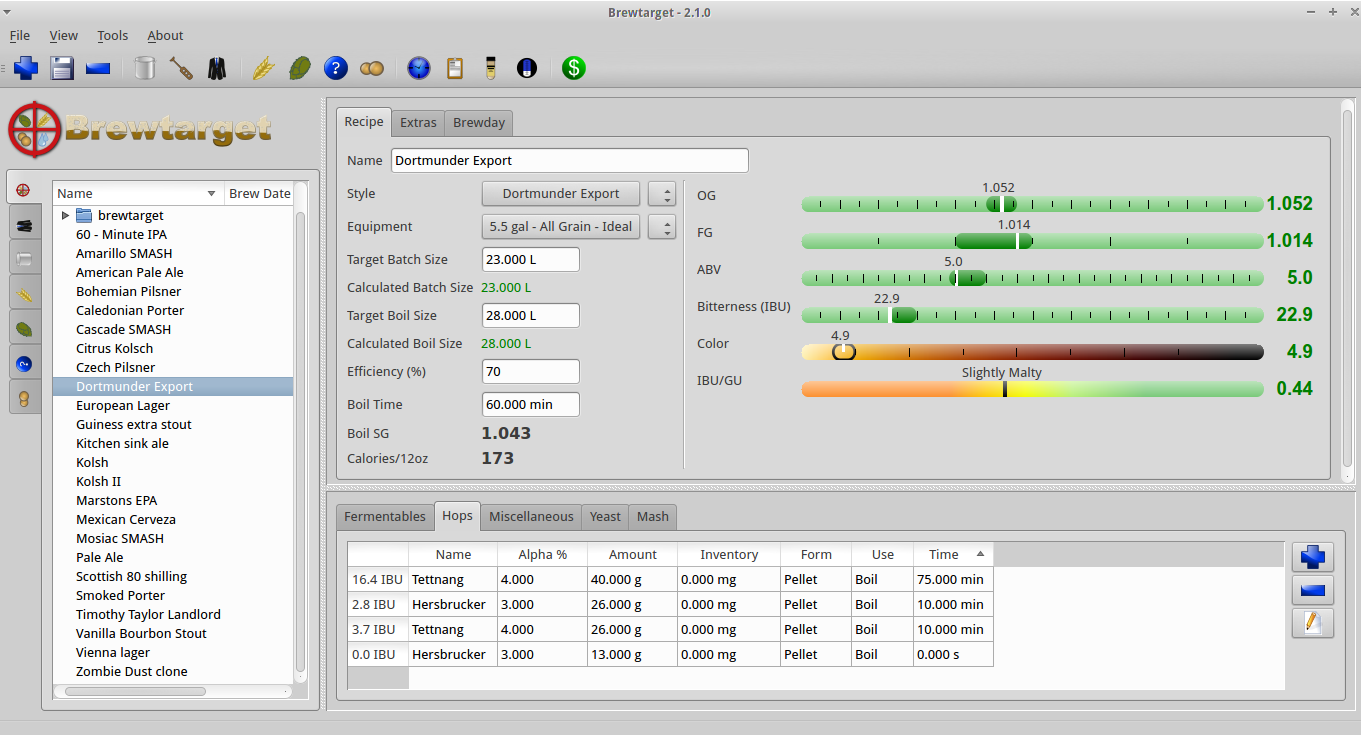Switch to the Yeast tab
This screenshot has height=735, width=1361.
[605, 516]
